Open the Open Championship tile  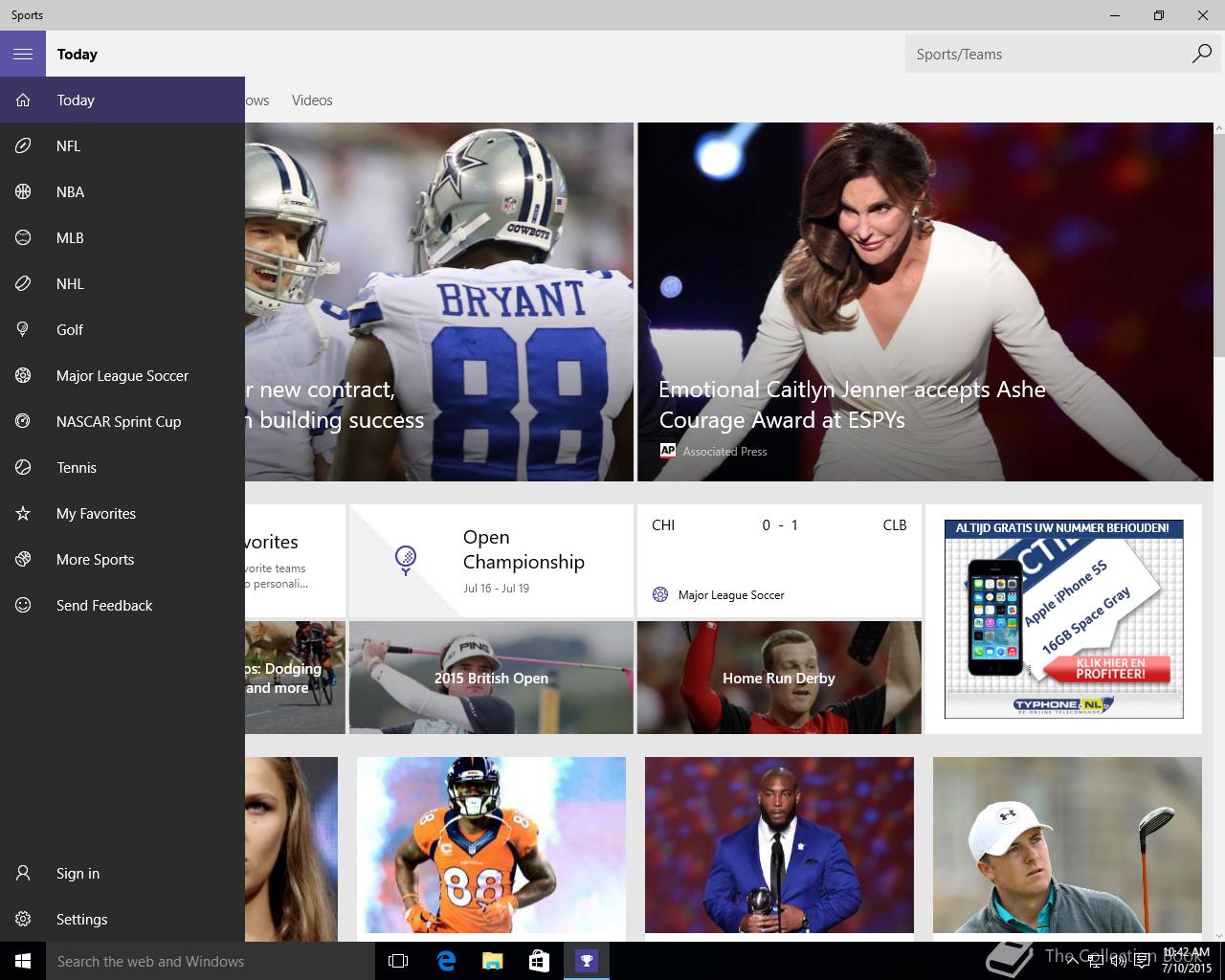pos(491,561)
